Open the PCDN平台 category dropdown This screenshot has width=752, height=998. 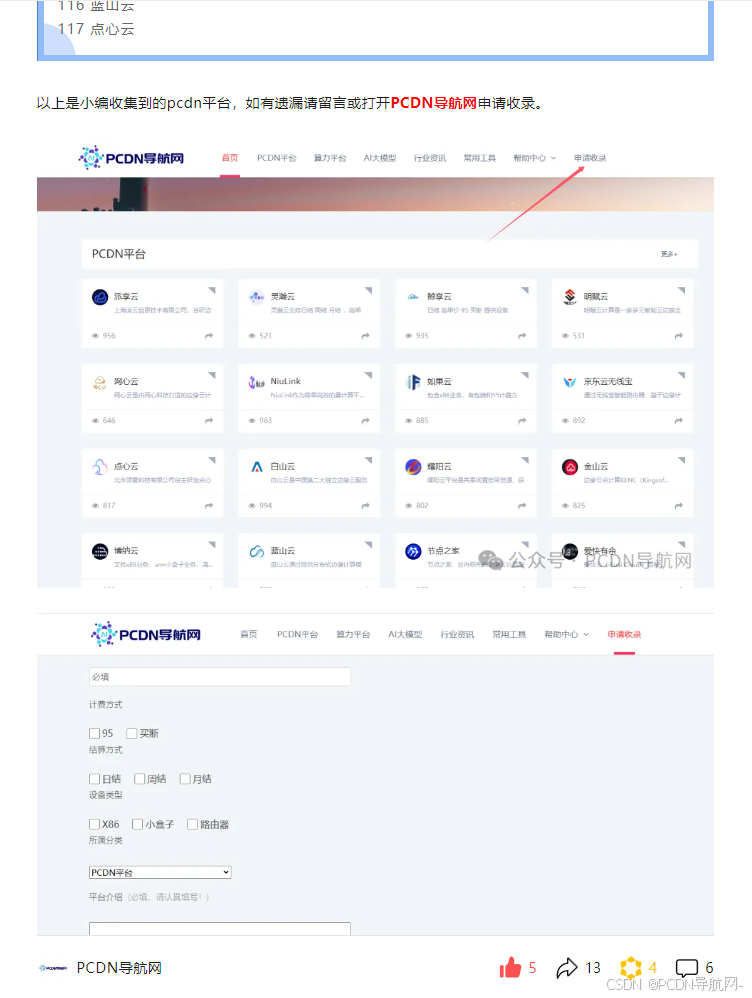pos(160,872)
